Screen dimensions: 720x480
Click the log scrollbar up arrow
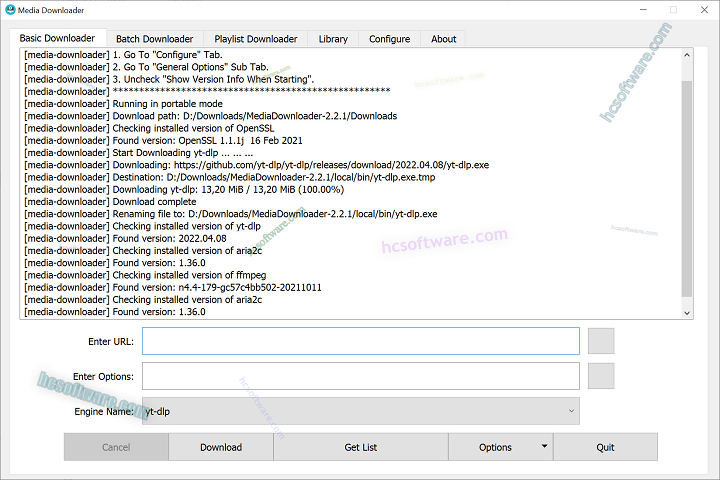687,55
